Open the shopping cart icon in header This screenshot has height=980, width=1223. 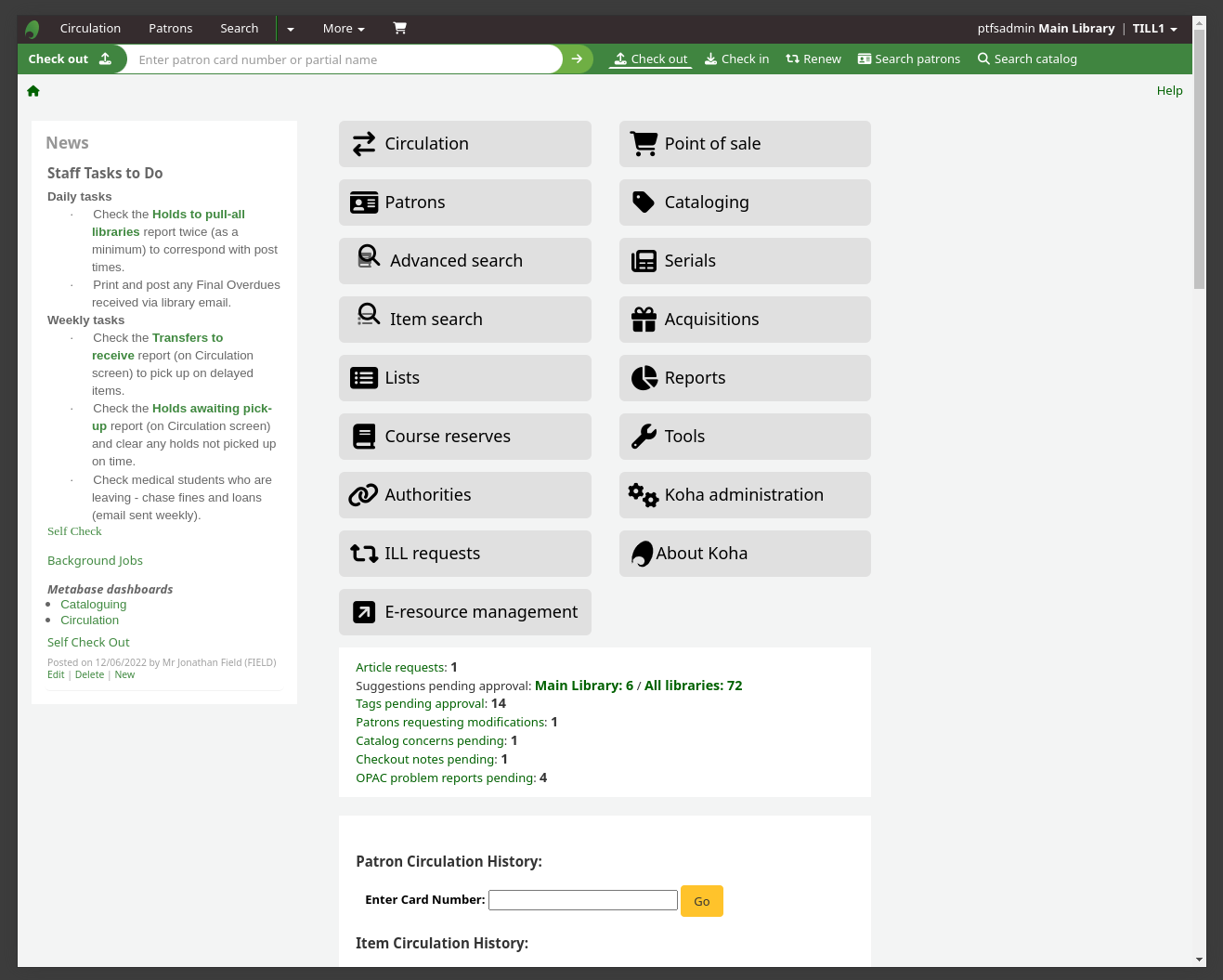(399, 29)
